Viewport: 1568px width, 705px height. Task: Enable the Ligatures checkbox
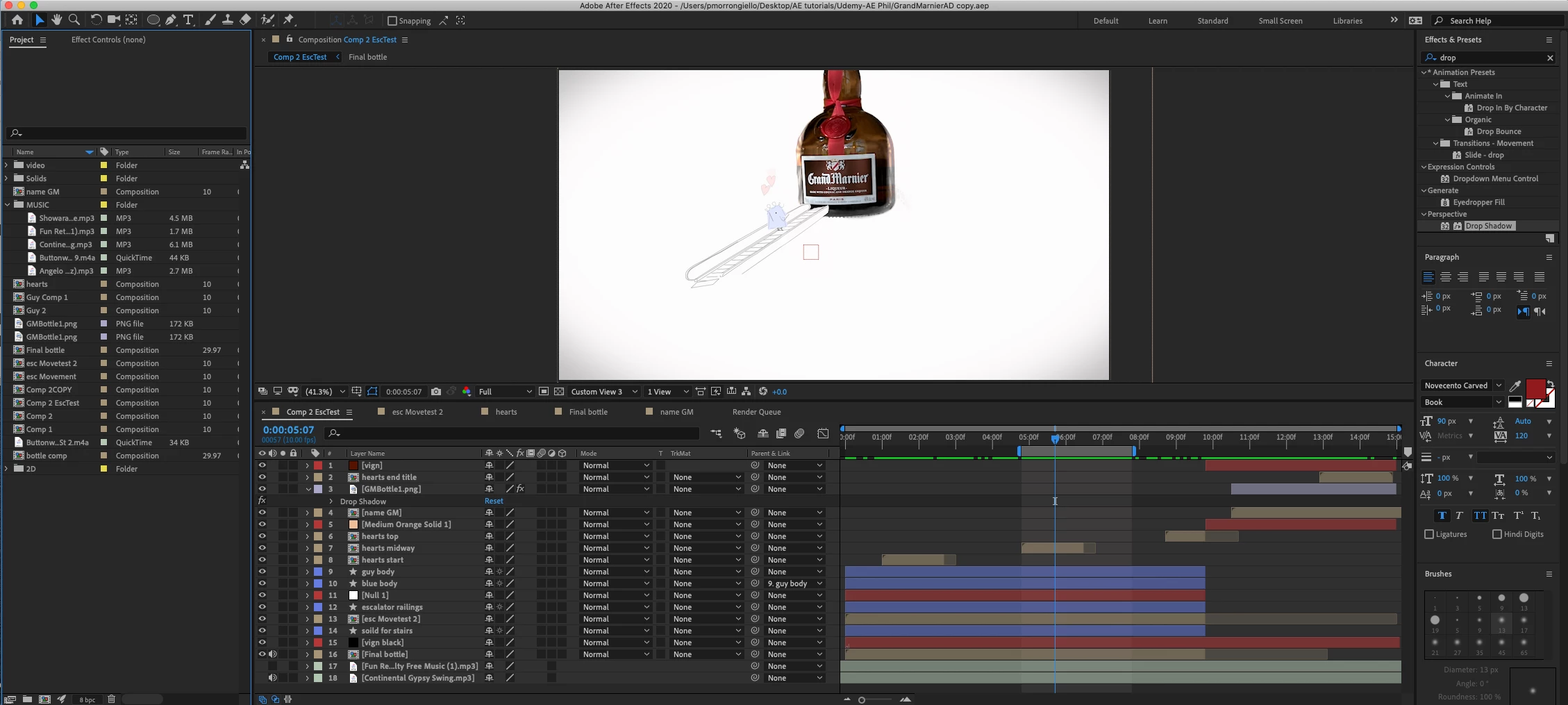(x=1429, y=534)
